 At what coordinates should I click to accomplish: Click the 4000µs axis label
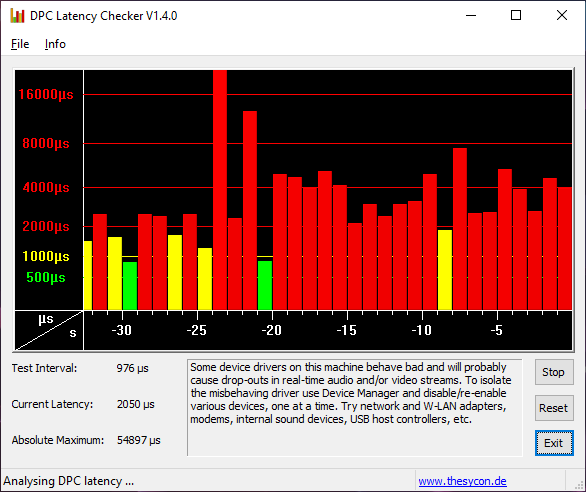click(x=46, y=187)
